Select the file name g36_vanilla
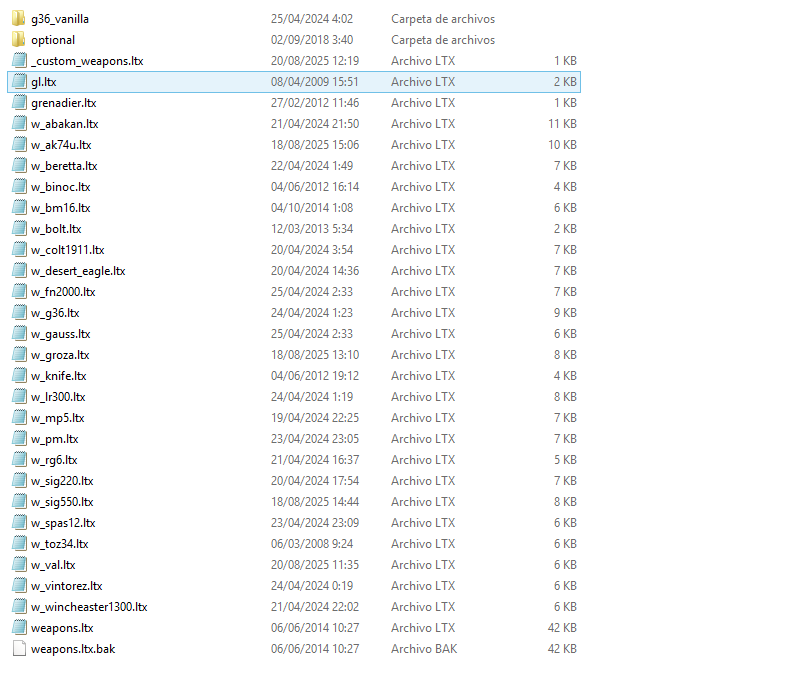 pyautogui.click(x=60, y=19)
